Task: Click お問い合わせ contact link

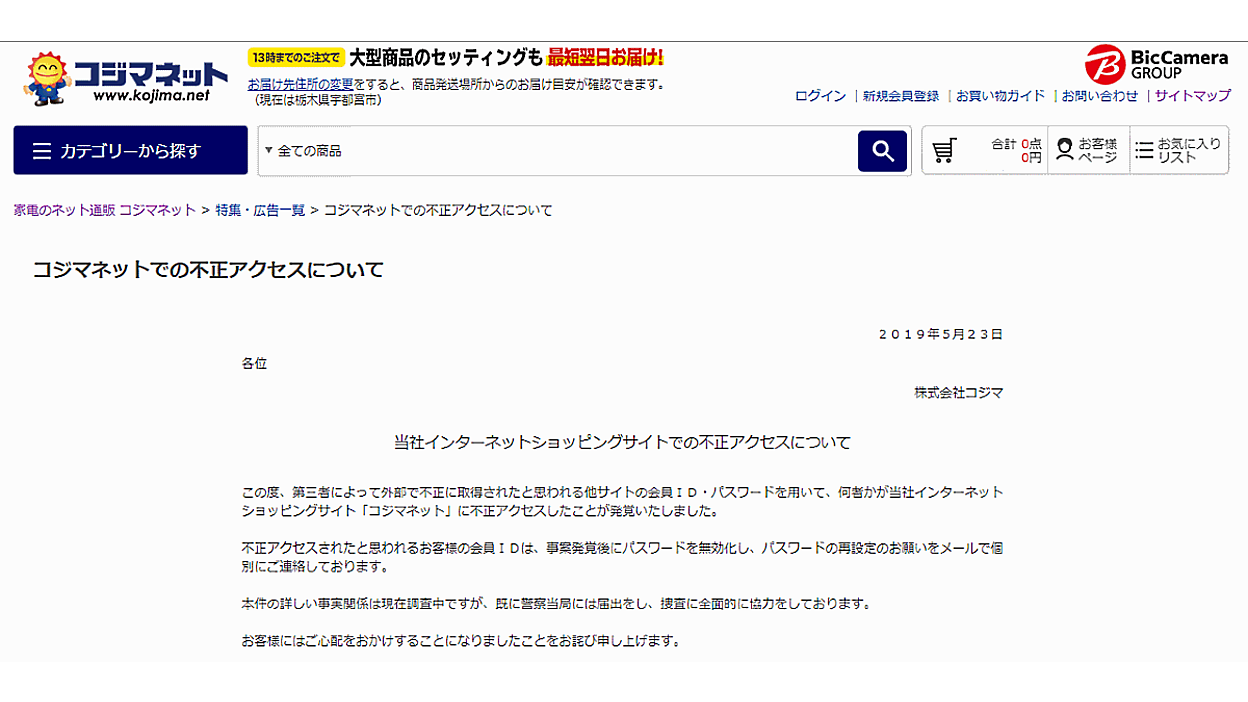Action: tap(1100, 96)
